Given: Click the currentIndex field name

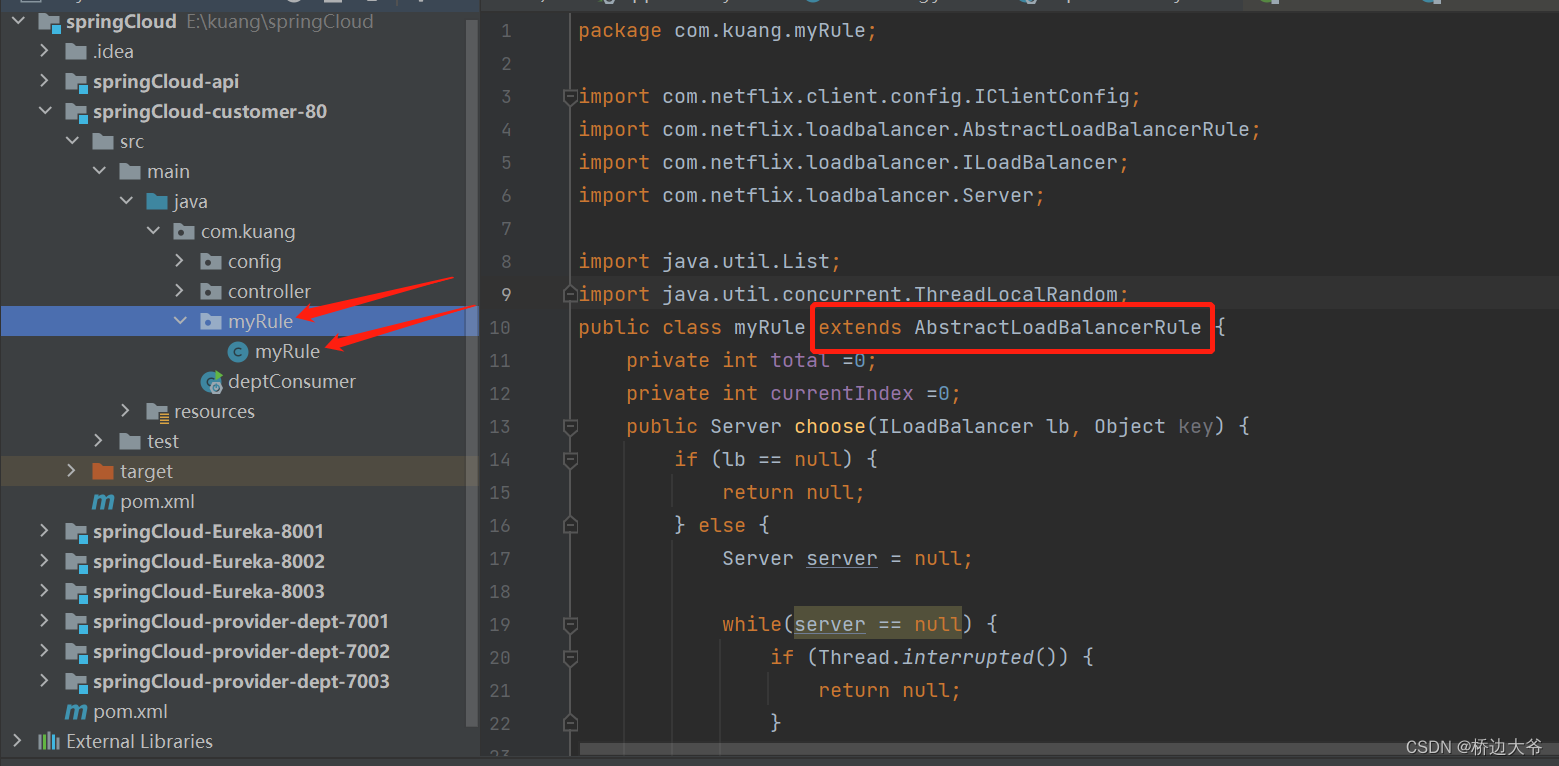Looking at the screenshot, I should [842, 393].
